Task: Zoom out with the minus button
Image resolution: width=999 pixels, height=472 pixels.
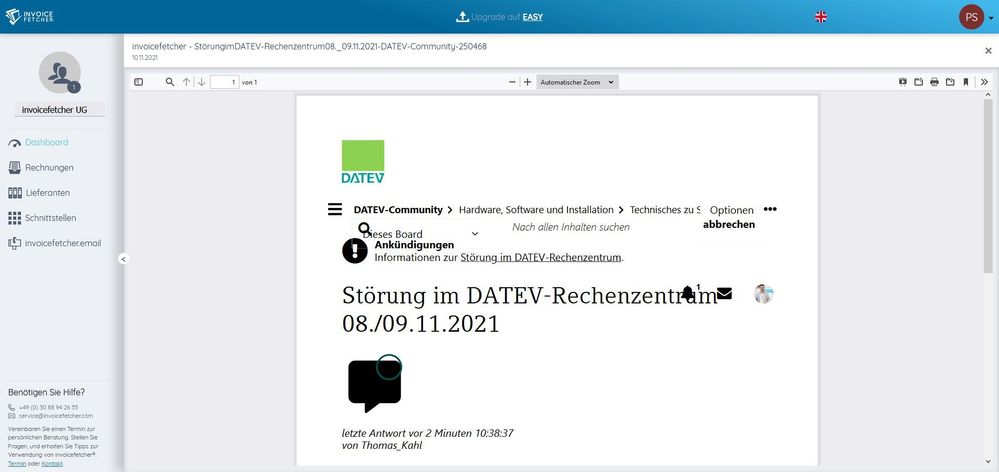Action: click(x=512, y=82)
